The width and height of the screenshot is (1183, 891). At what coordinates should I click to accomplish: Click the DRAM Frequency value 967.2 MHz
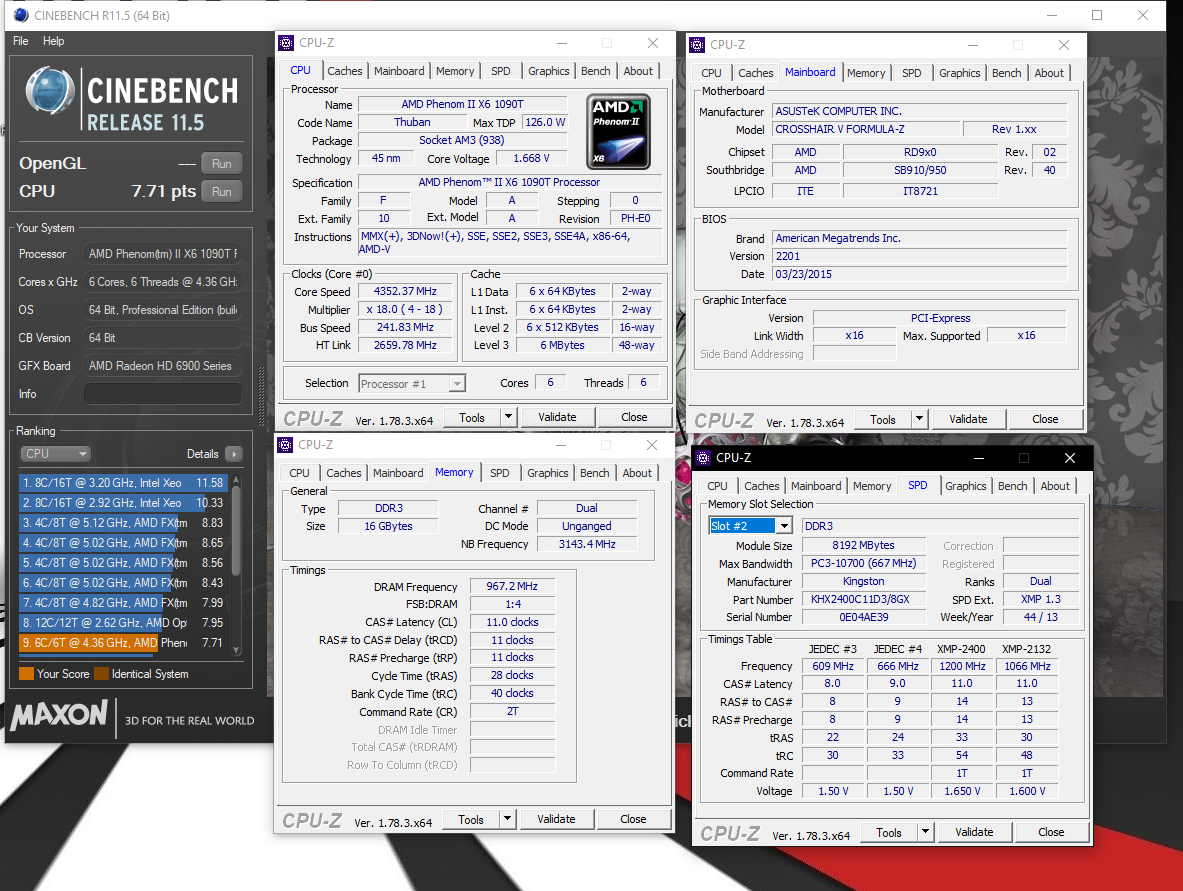pos(512,586)
